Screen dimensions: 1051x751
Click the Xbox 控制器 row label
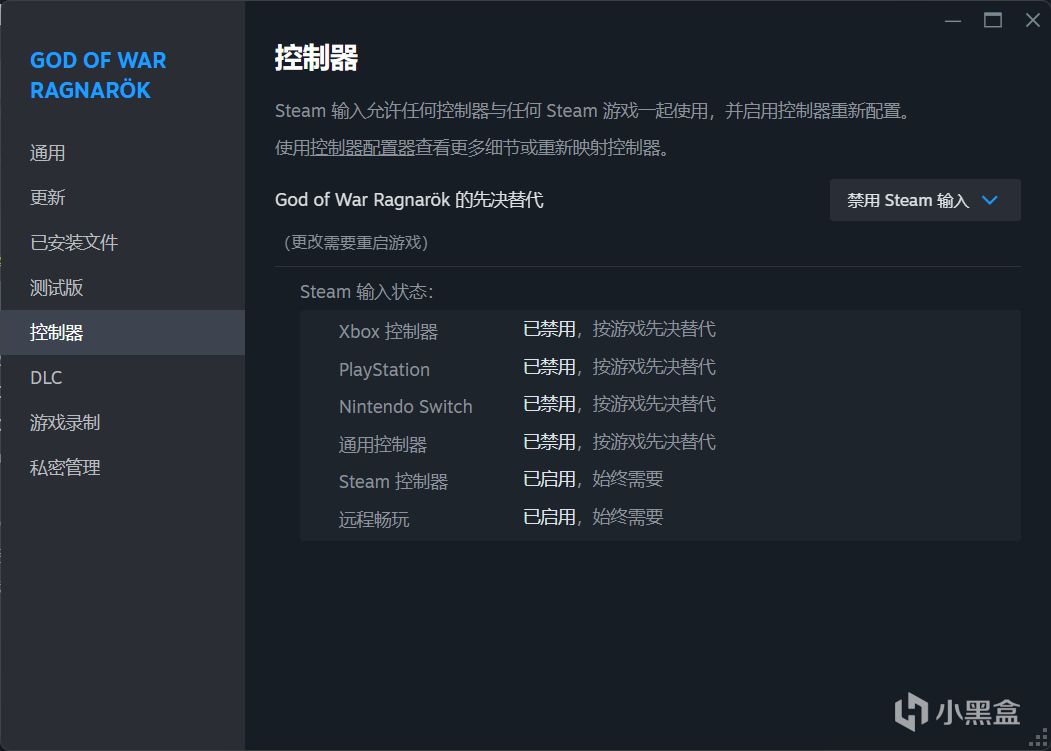pyautogui.click(x=388, y=331)
